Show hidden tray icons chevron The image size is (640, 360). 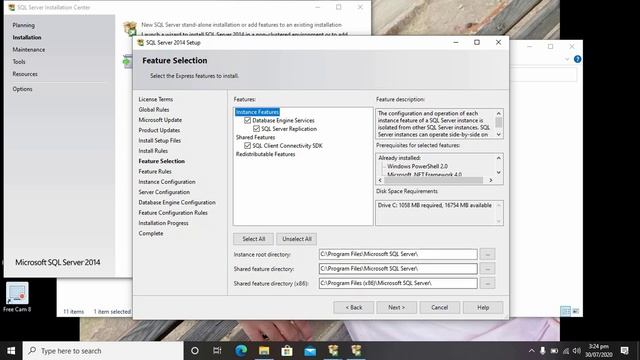click(531, 351)
